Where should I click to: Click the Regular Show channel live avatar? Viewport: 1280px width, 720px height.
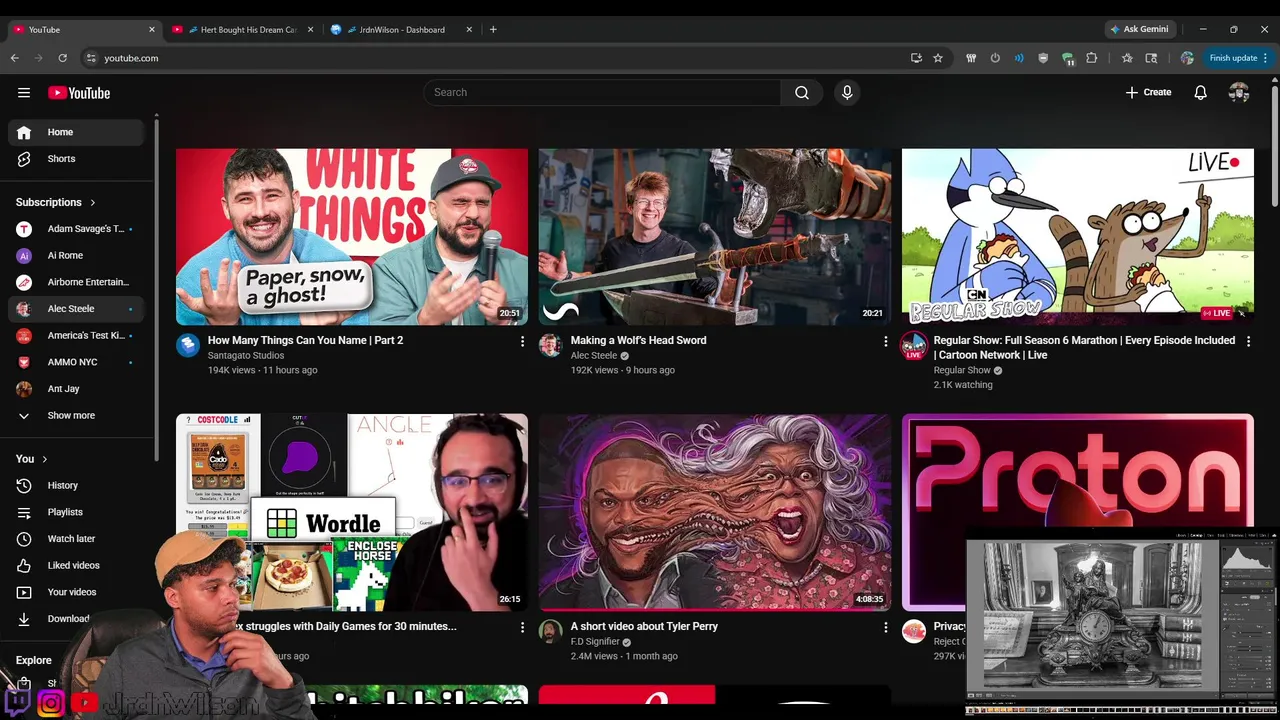(914, 346)
